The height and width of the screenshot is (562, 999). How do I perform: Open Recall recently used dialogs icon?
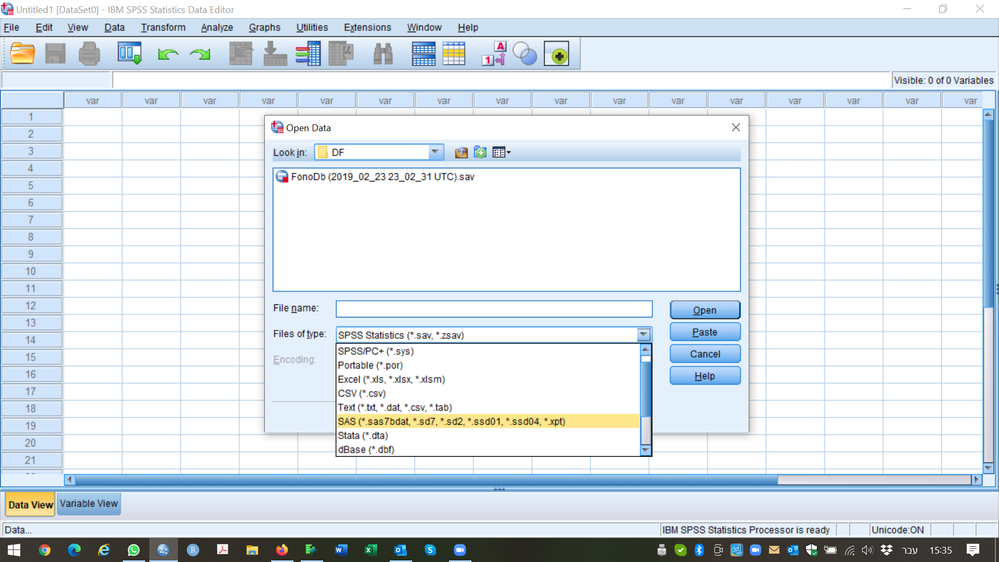tap(129, 54)
